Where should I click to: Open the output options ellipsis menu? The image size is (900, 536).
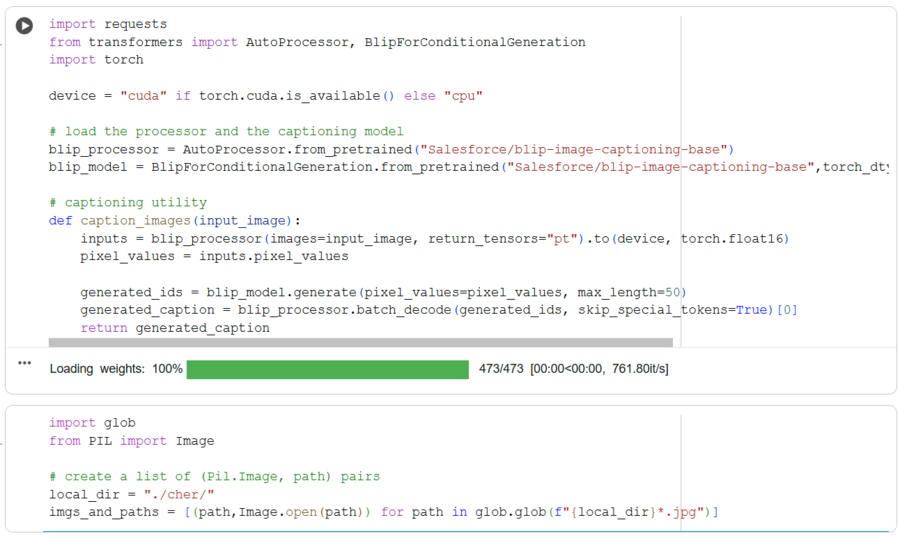coord(25,363)
